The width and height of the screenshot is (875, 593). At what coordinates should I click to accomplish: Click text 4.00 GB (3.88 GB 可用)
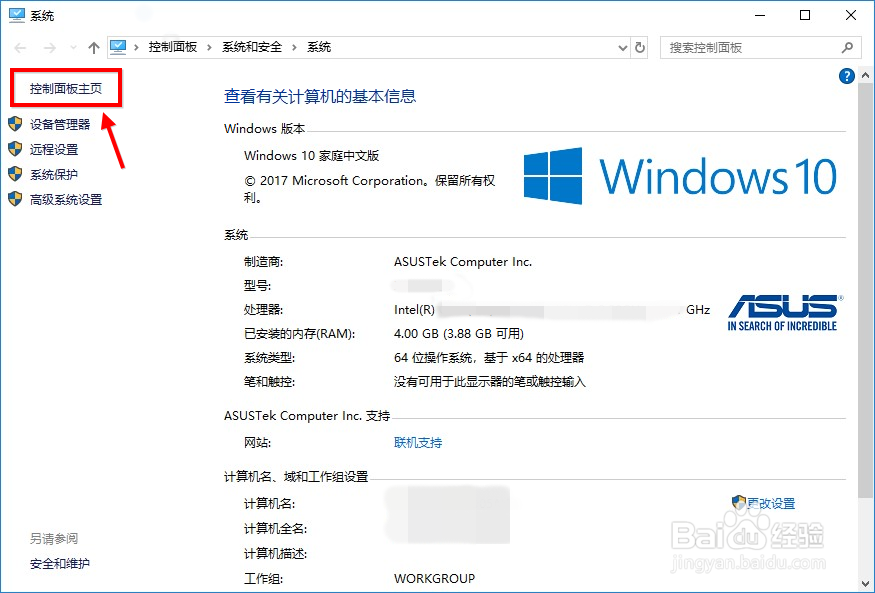point(459,334)
